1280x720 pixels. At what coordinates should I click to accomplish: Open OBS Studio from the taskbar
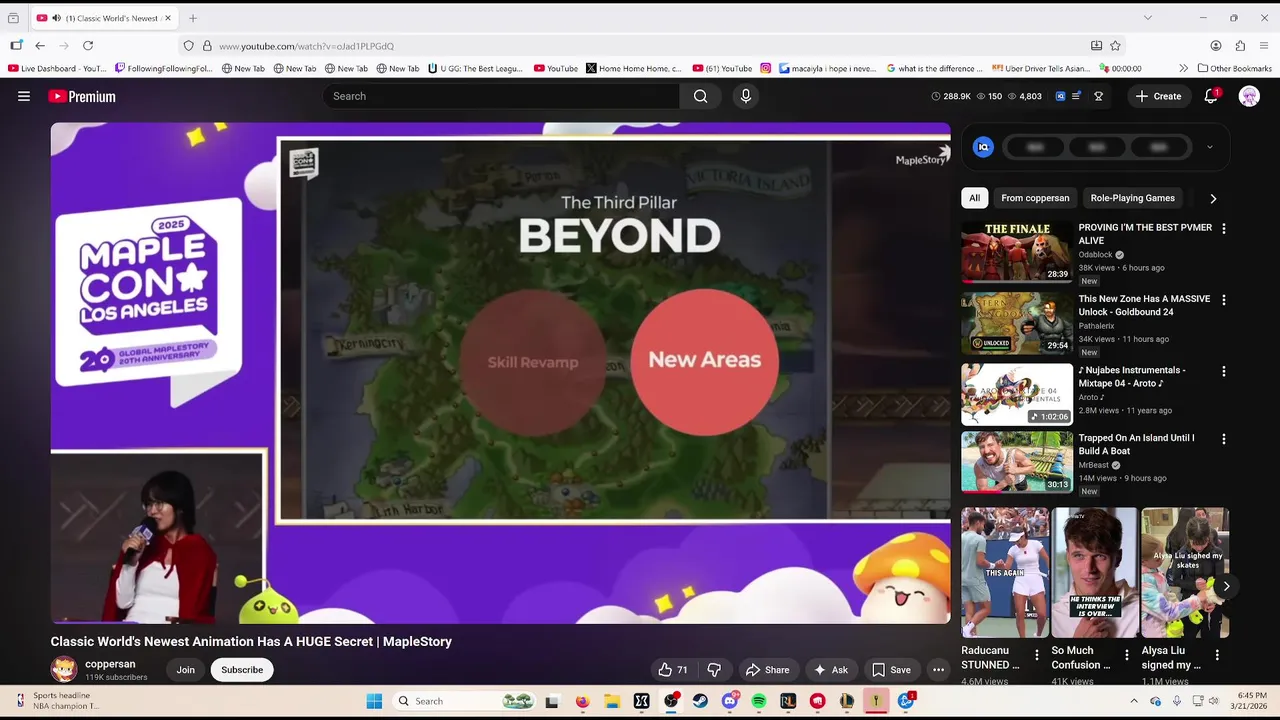(x=671, y=701)
